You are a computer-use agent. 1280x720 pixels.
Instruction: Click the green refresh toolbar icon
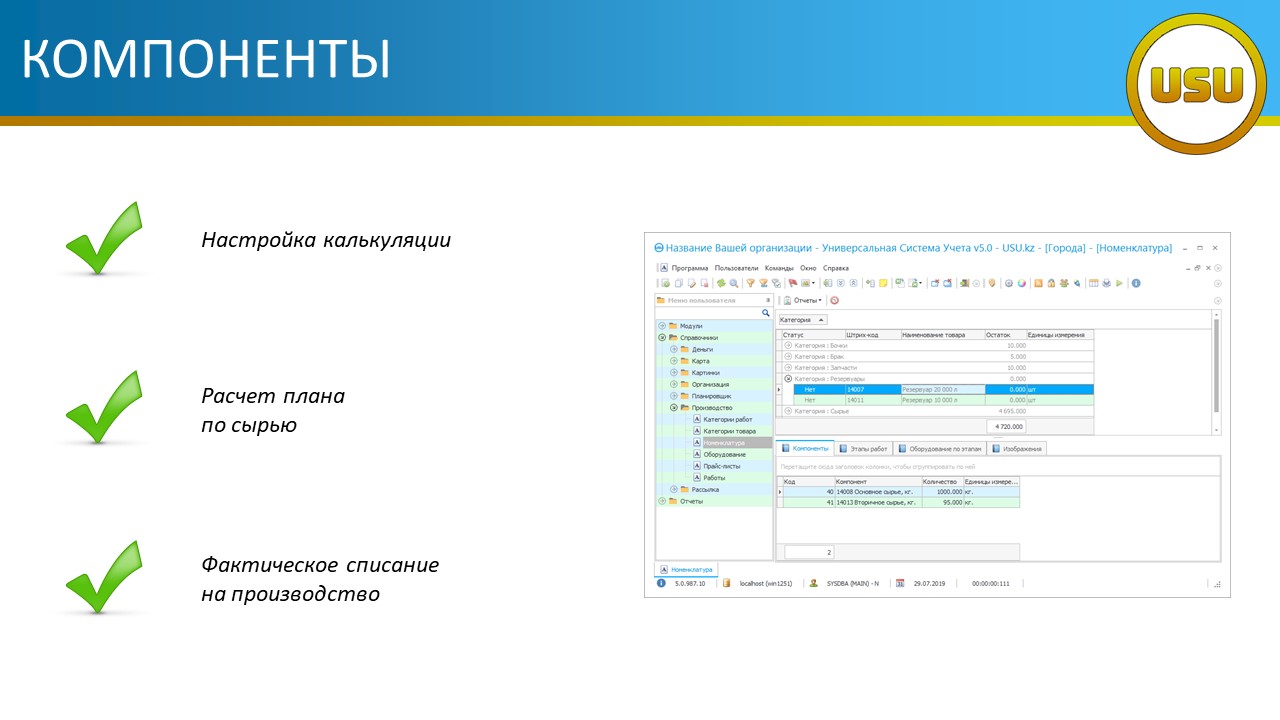point(721,283)
